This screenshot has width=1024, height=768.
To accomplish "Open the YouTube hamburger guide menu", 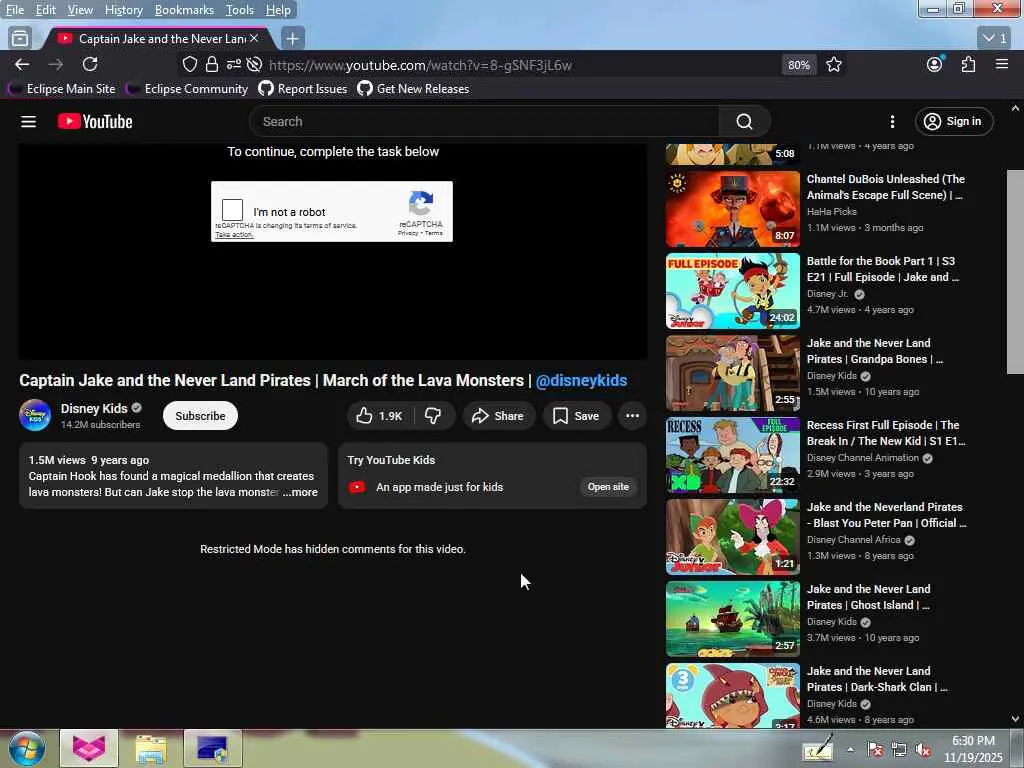I will (28, 121).
